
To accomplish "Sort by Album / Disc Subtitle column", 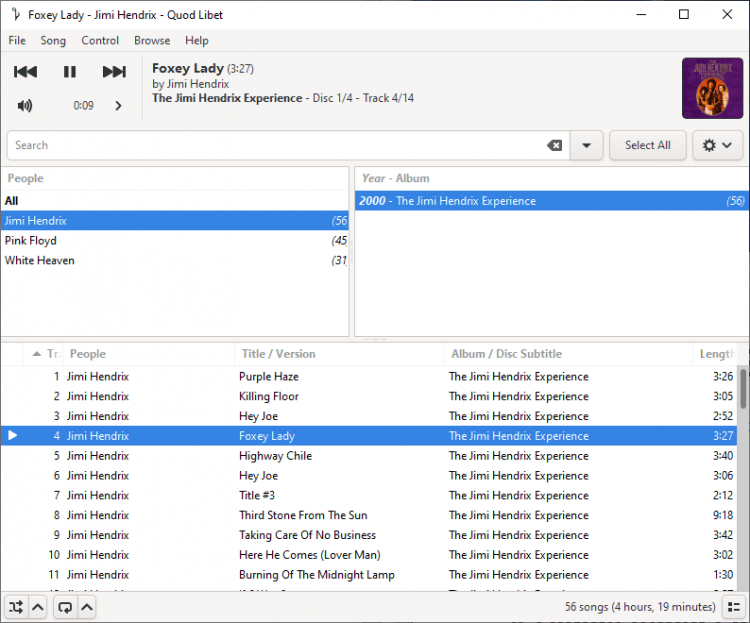I will pos(569,354).
